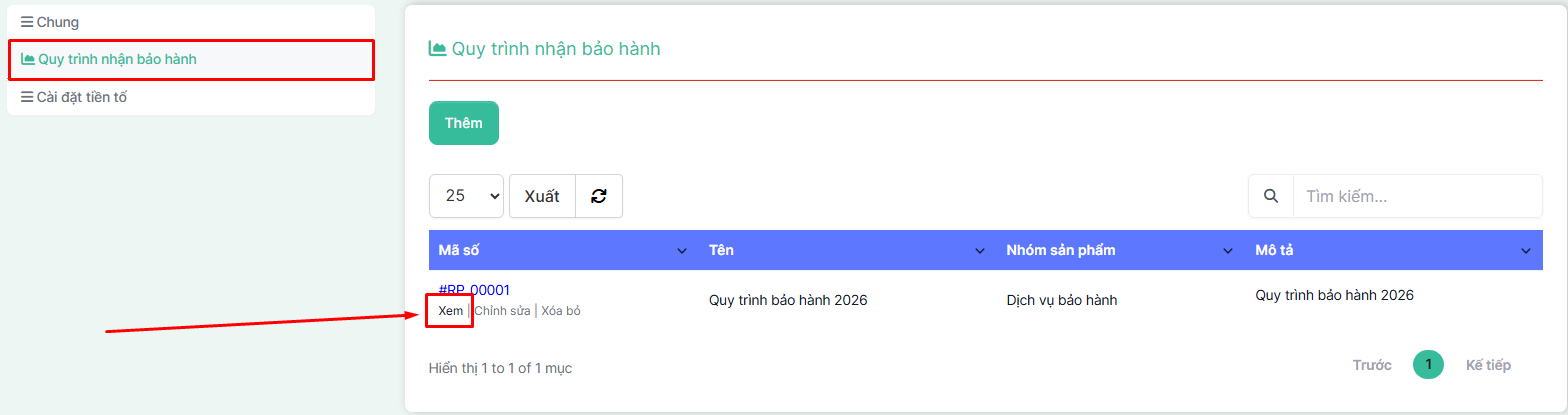Click Xóa bỏ to delete the row

click(561, 311)
